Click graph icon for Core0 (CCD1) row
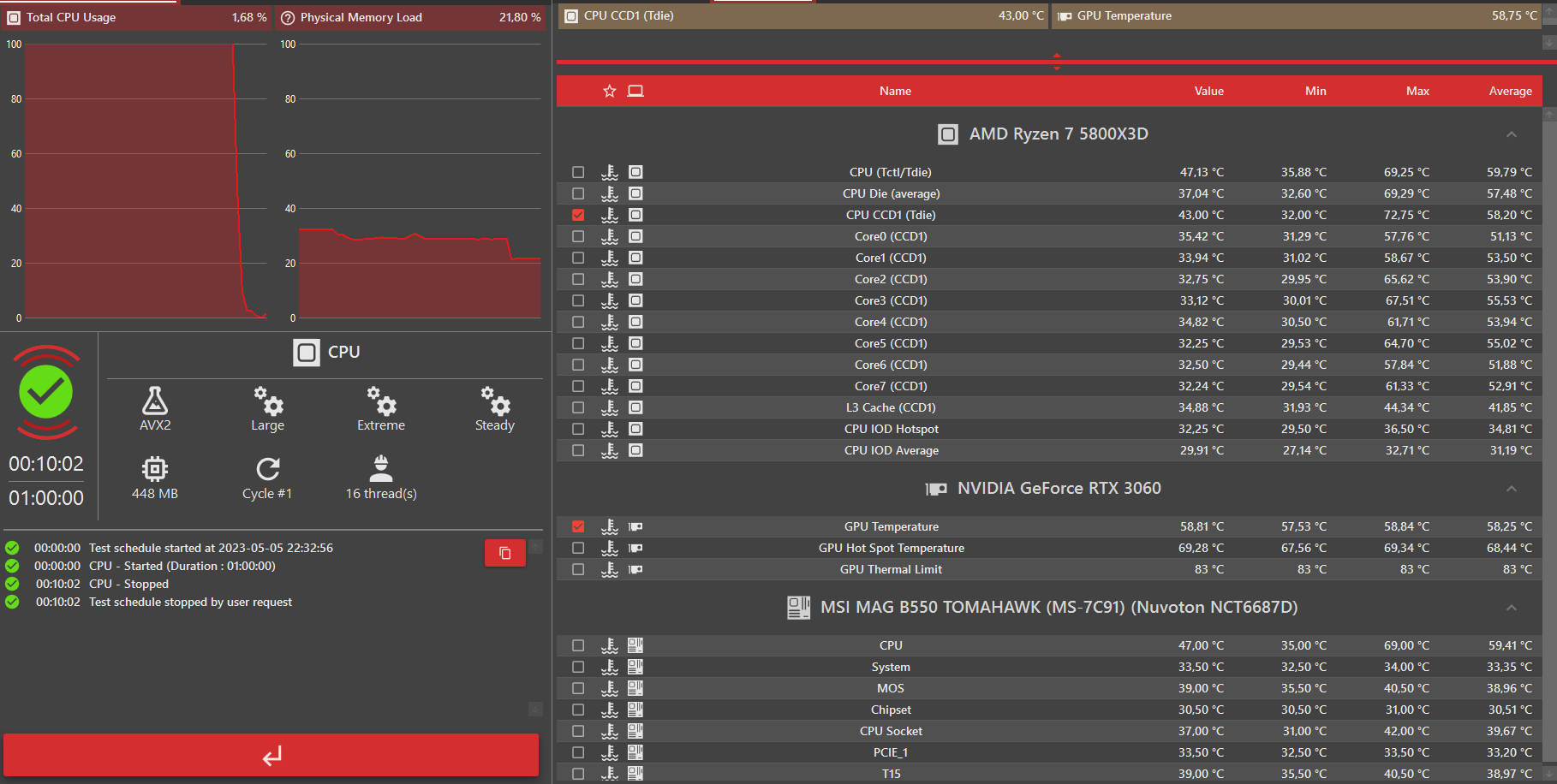Screen dimensions: 1557x784 (610, 236)
